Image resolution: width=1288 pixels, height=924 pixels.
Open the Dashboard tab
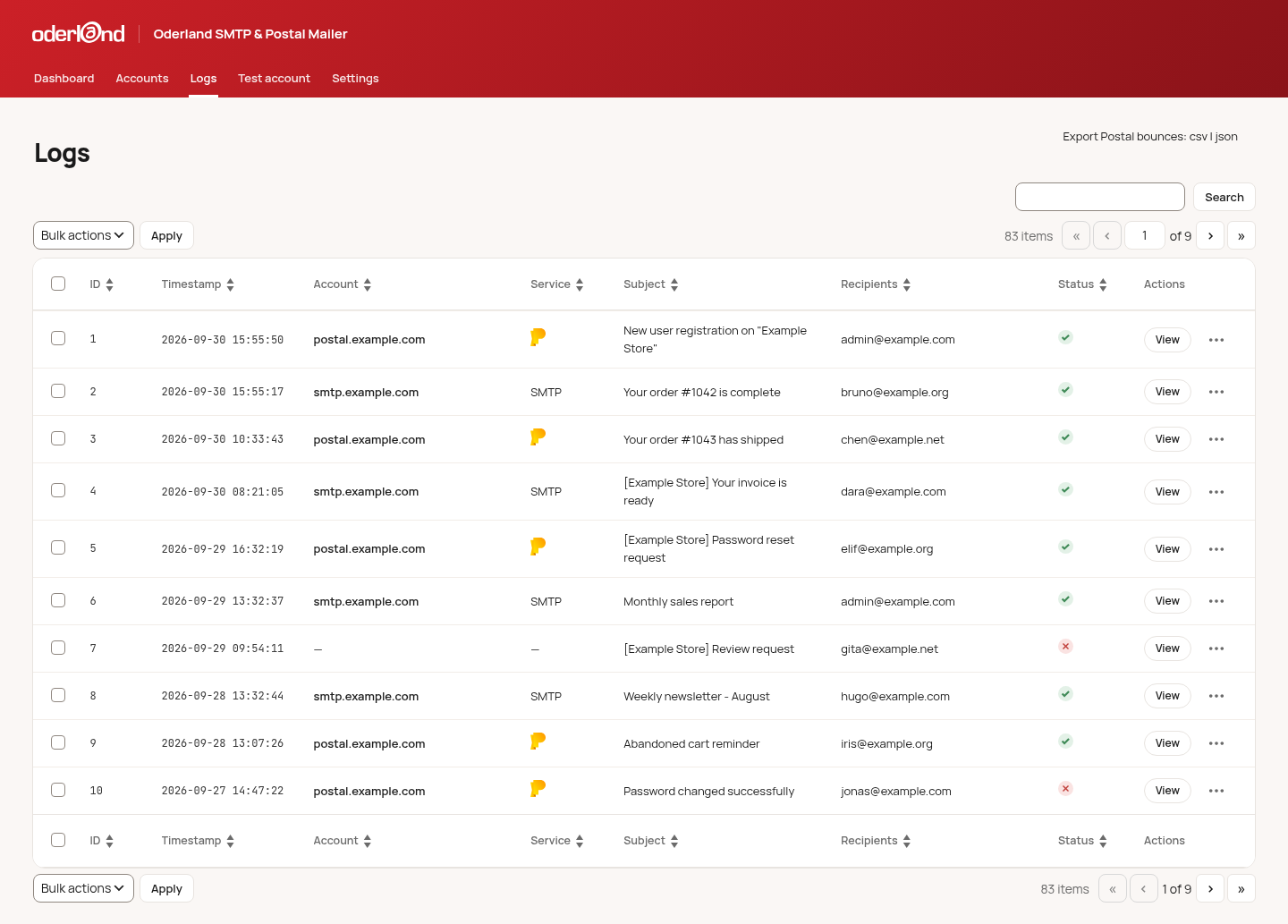point(64,79)
